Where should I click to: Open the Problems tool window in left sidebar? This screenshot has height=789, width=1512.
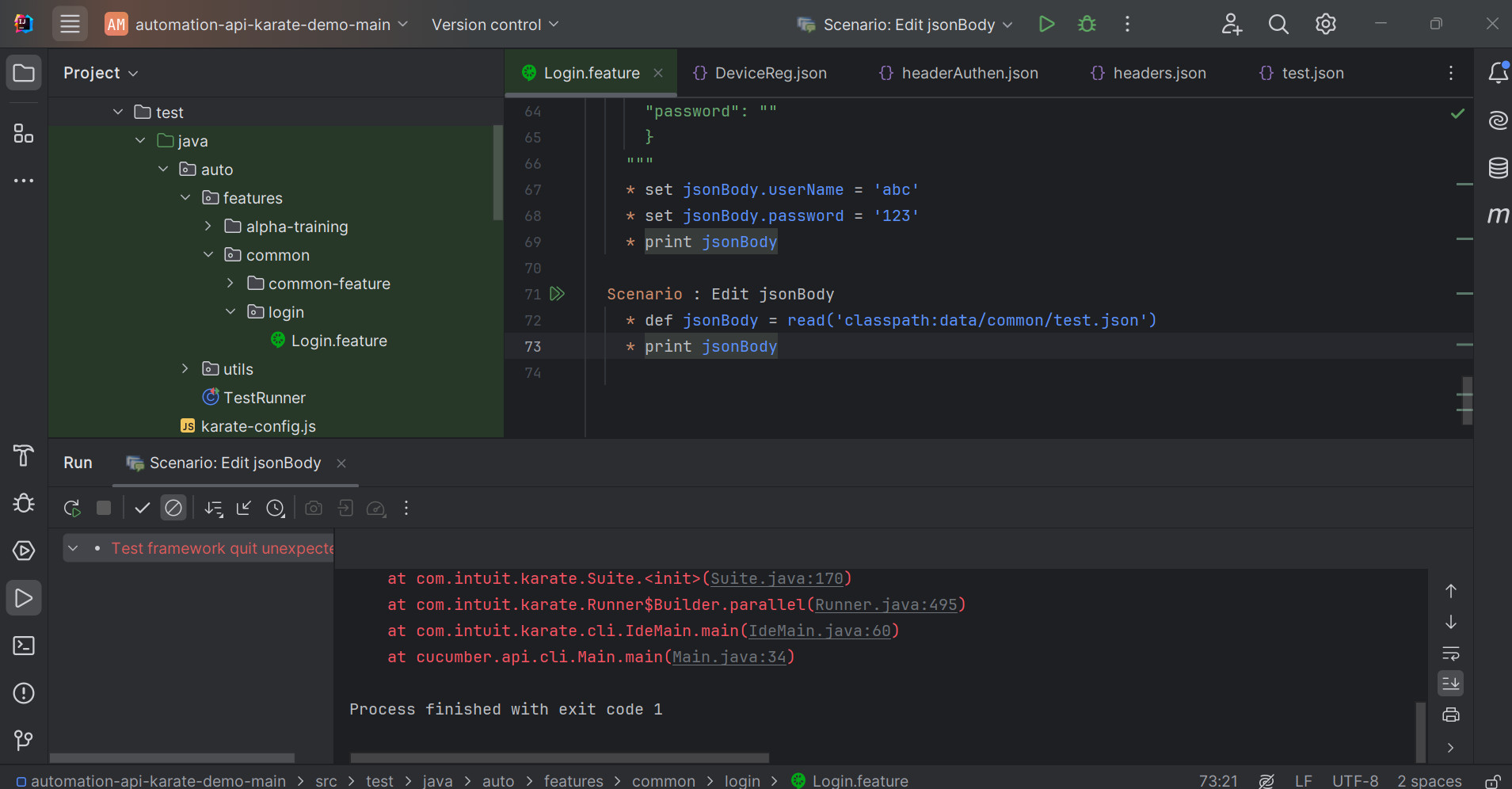(x=24, y=693)
